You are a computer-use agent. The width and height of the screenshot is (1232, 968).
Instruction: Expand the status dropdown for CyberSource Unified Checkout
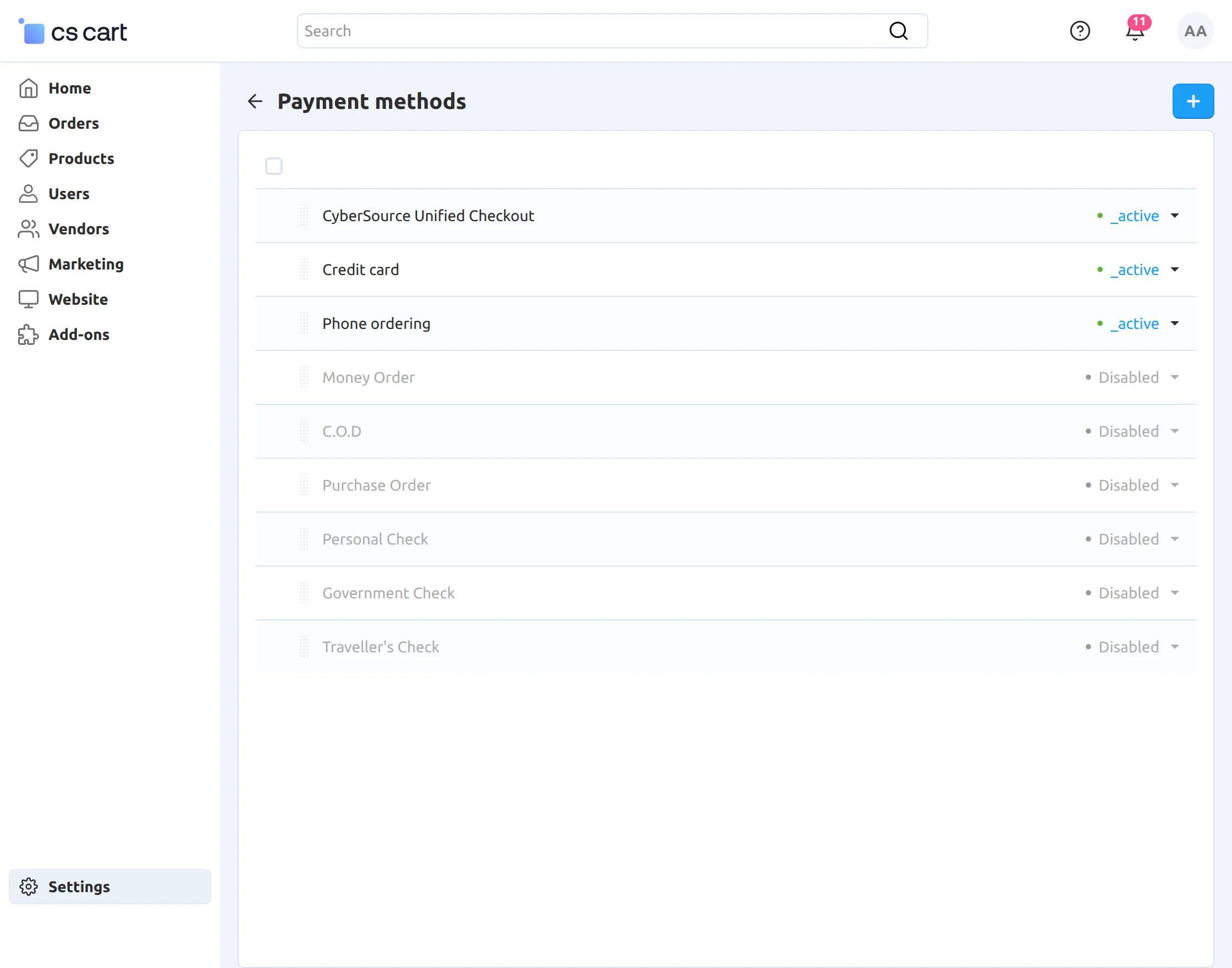(x=1175, y=216)
